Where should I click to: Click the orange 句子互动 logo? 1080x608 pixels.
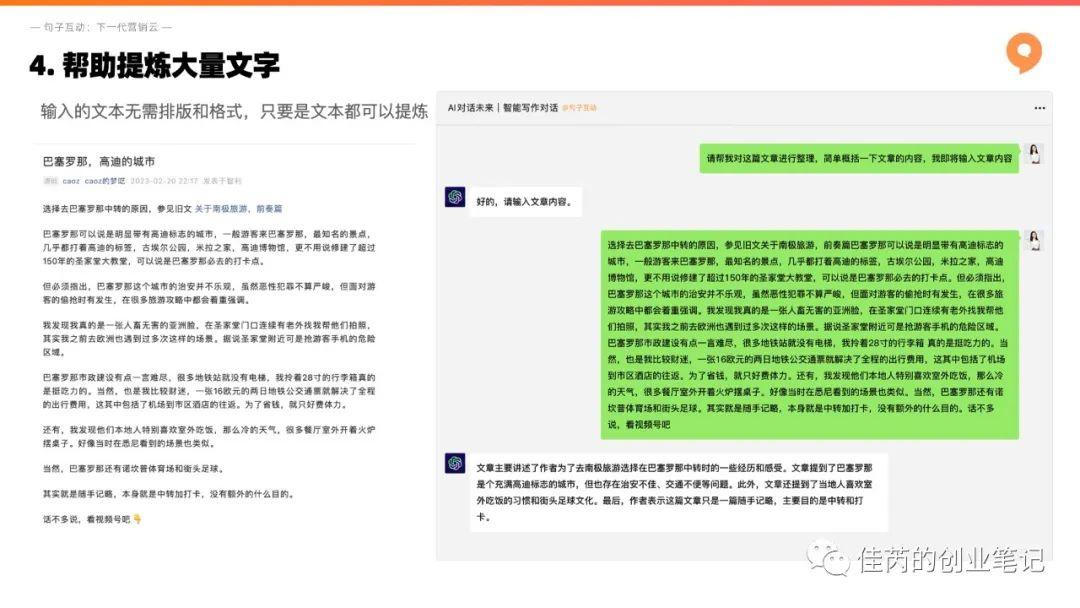click(1024, 52)
